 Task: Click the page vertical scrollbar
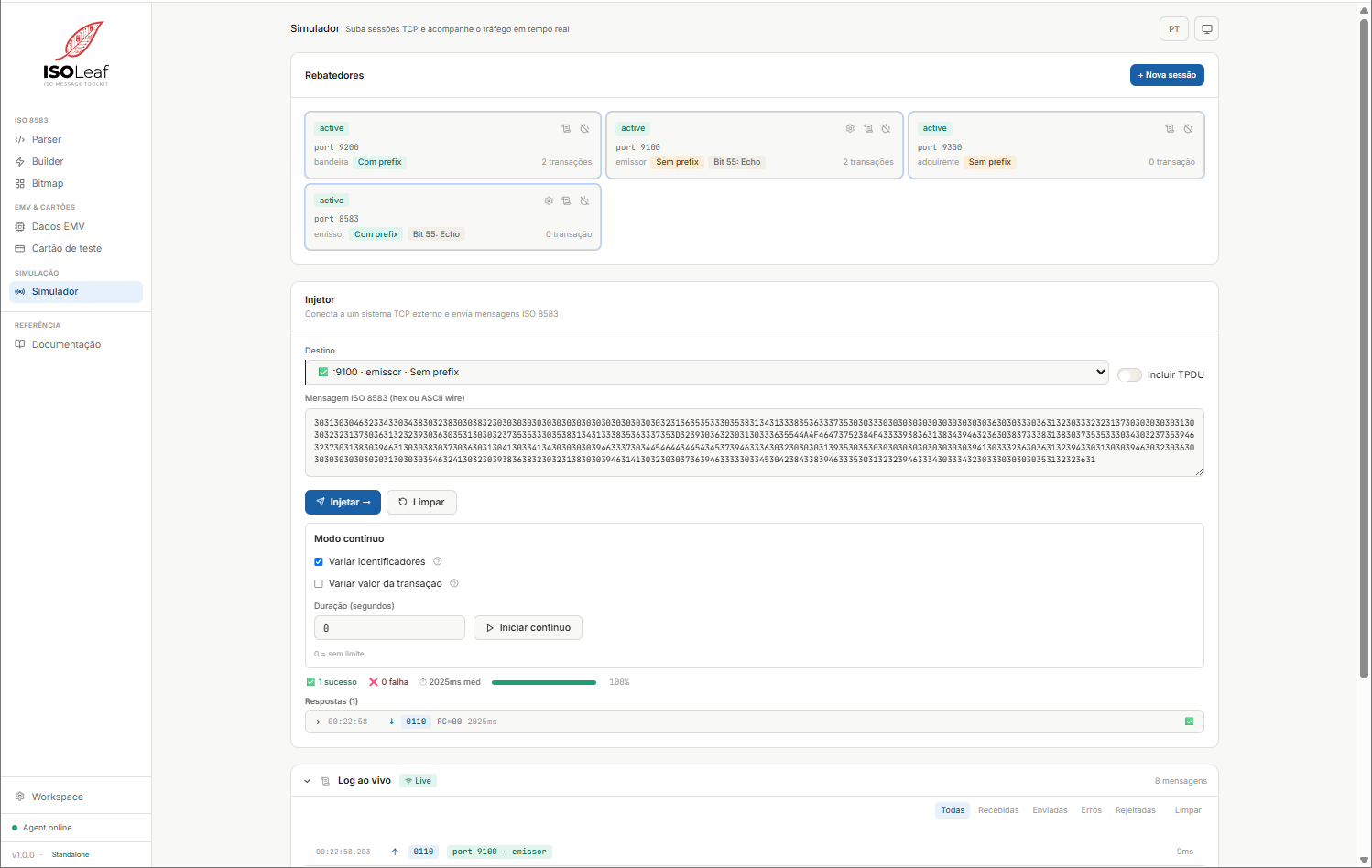1364,348
